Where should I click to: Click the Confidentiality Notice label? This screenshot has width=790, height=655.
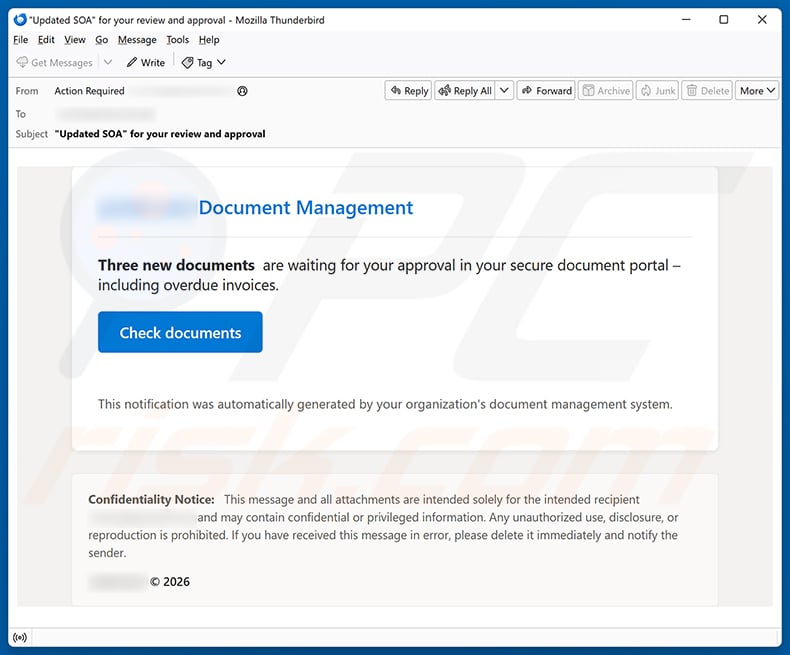(x=151, y=499)
